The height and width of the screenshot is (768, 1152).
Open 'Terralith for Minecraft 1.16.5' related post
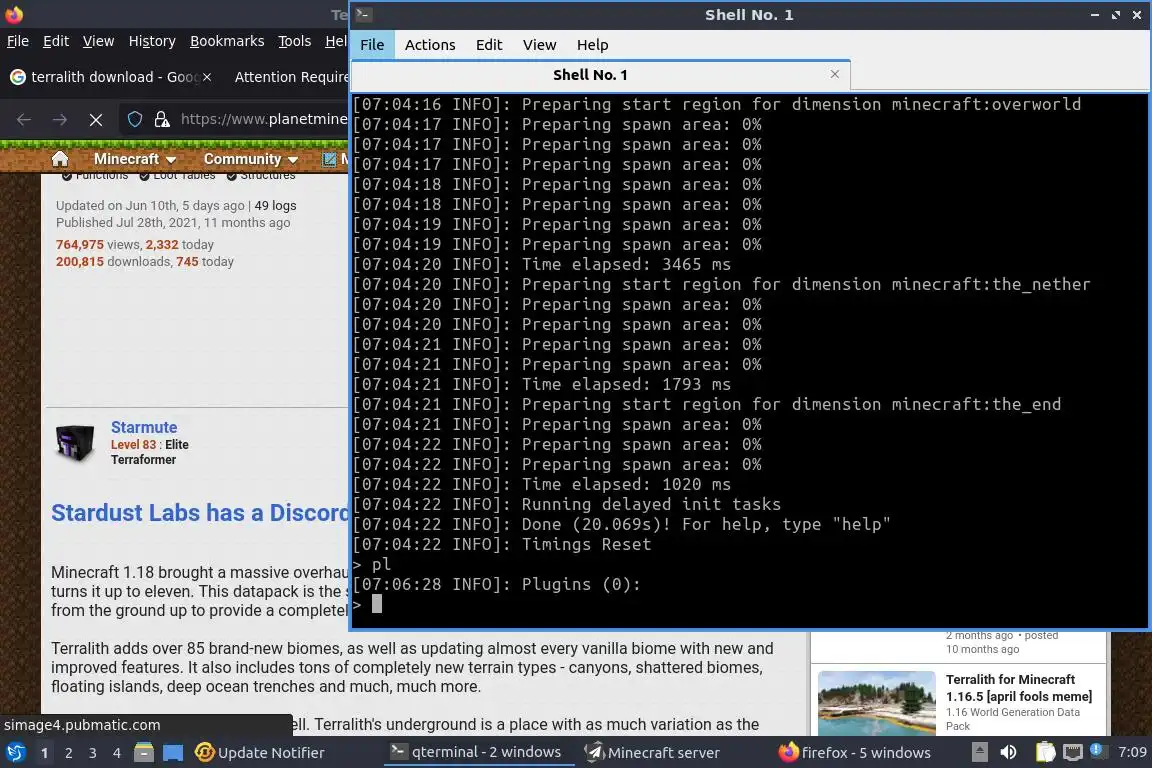pos(1018,688)
